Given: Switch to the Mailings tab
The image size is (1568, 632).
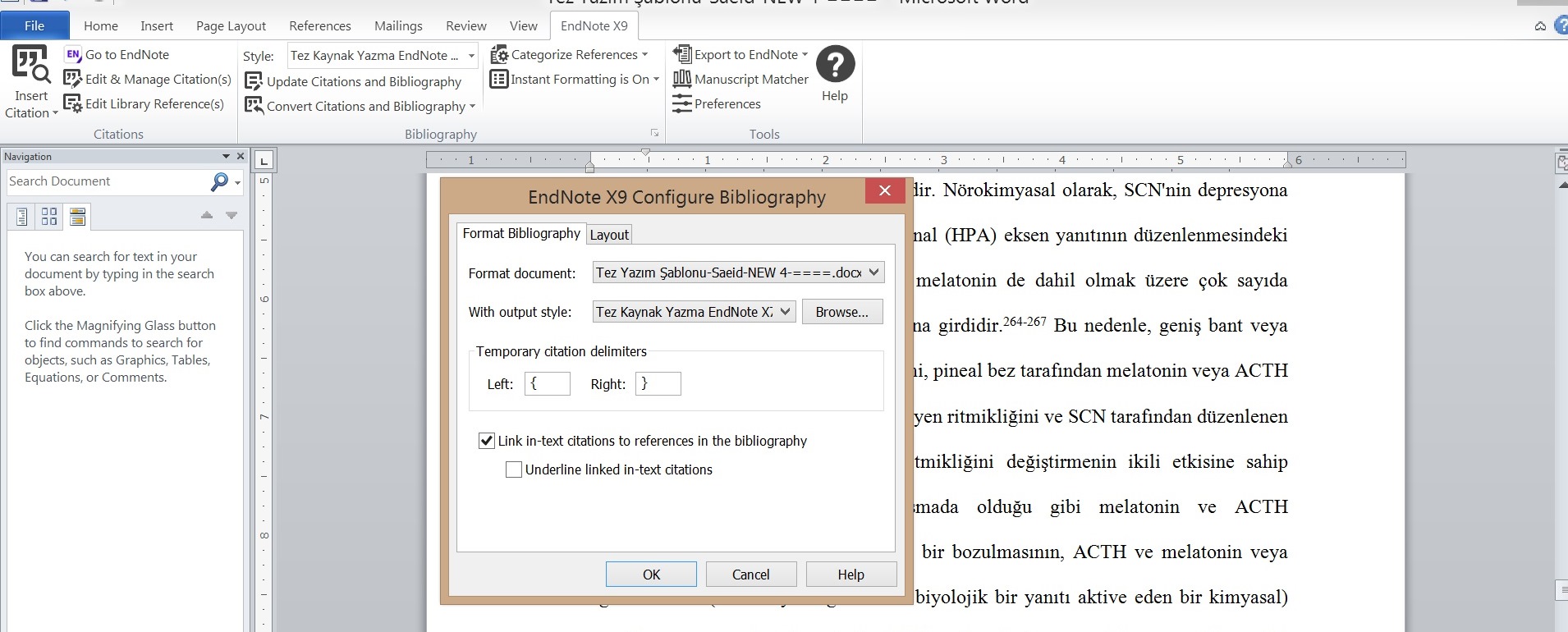Looking at the screenshot, I should (398, 26).
